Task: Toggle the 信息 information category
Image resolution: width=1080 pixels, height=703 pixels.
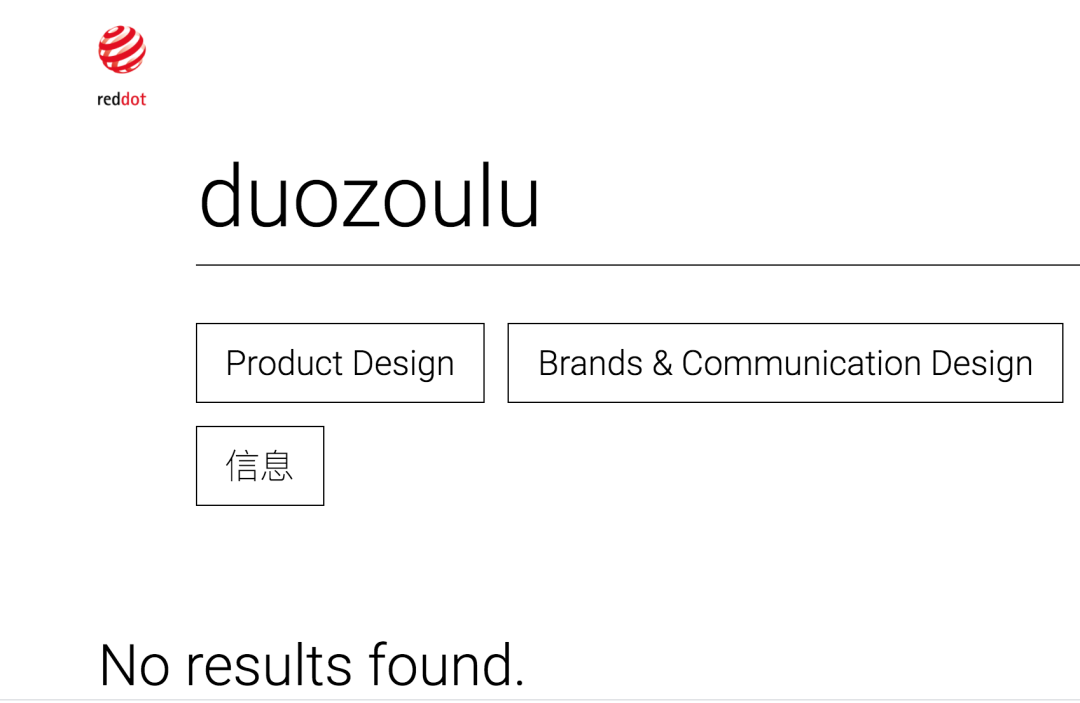Action: (260, 466)
